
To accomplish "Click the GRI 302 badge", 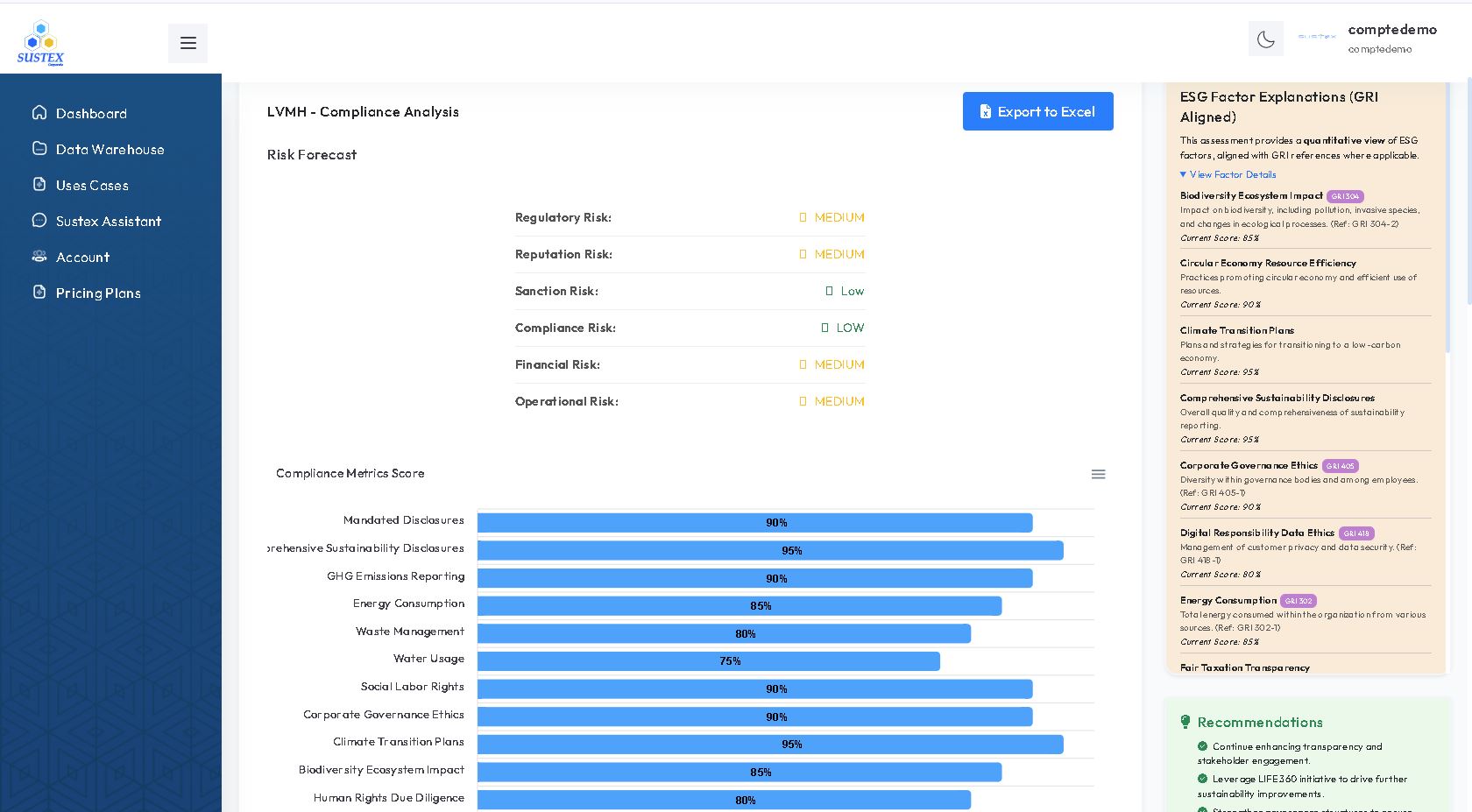I will 1299,601.
